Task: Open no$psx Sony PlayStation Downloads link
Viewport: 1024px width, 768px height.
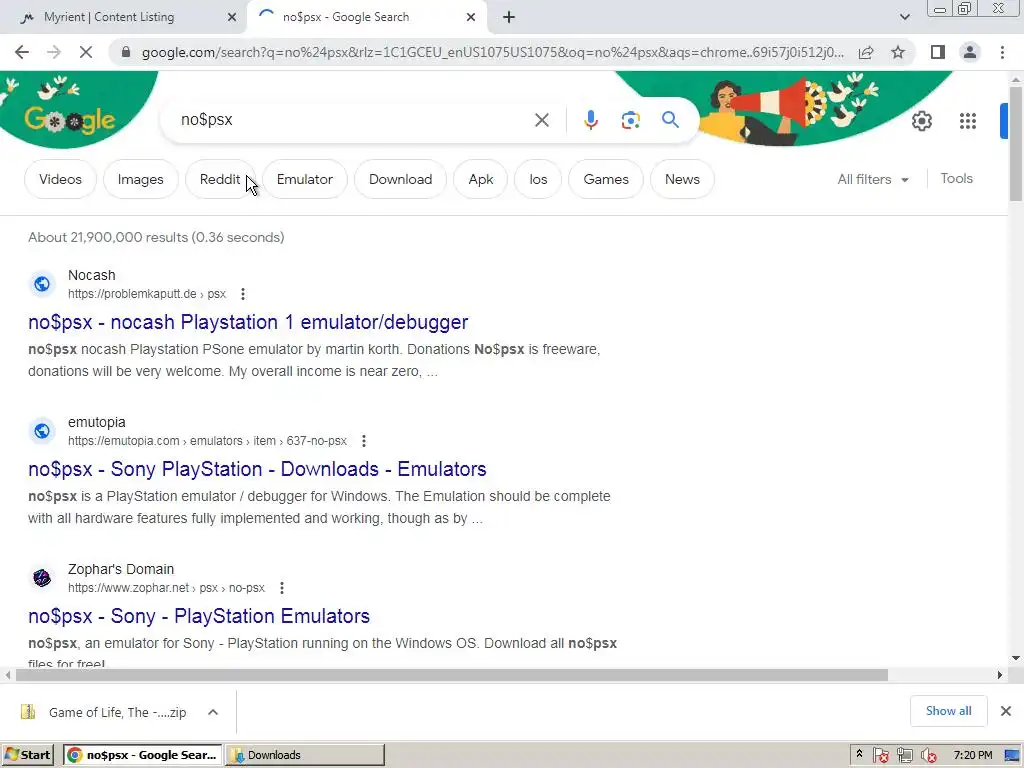Action: click(x=257, y=469)
